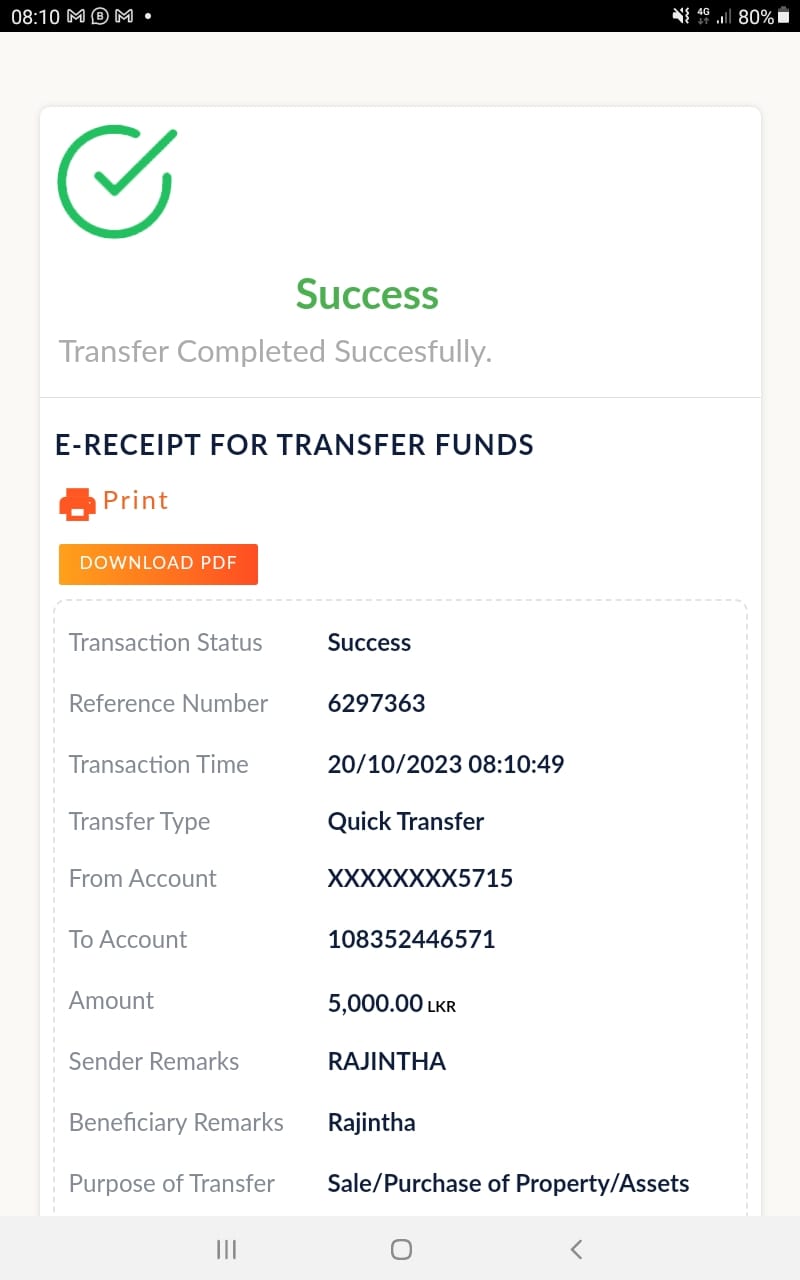Tap the second Gmail notification icon
The height and width of the screenshot is (1280, 800).
click(x=124, y=17)
